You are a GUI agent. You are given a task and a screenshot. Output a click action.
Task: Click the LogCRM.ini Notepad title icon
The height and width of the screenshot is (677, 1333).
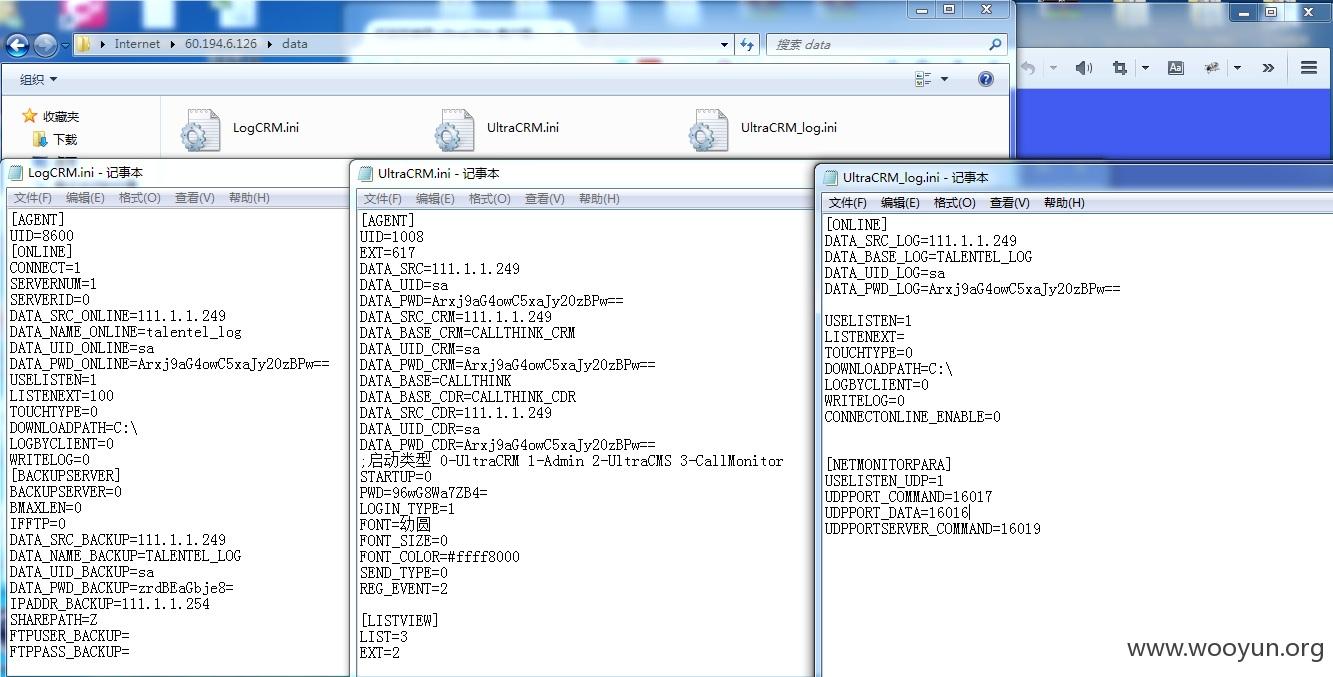point(16,173)
